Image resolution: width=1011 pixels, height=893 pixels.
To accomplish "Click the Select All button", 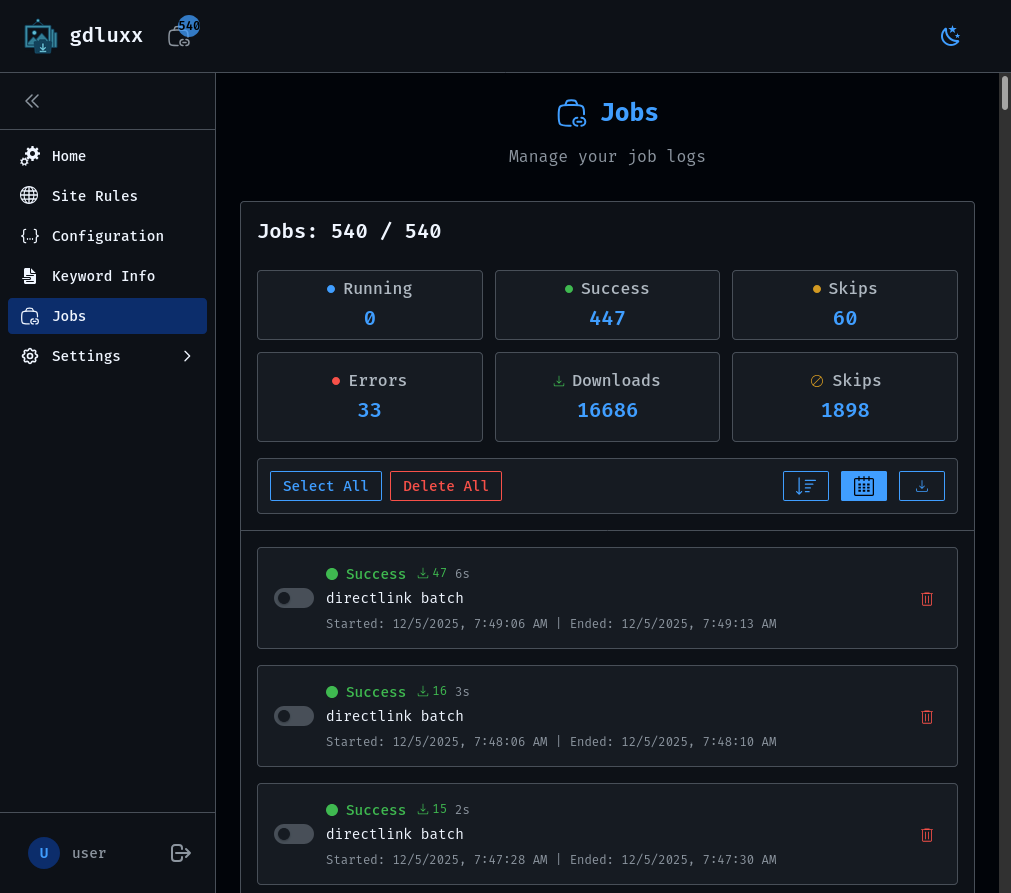I will click(325, 486).
